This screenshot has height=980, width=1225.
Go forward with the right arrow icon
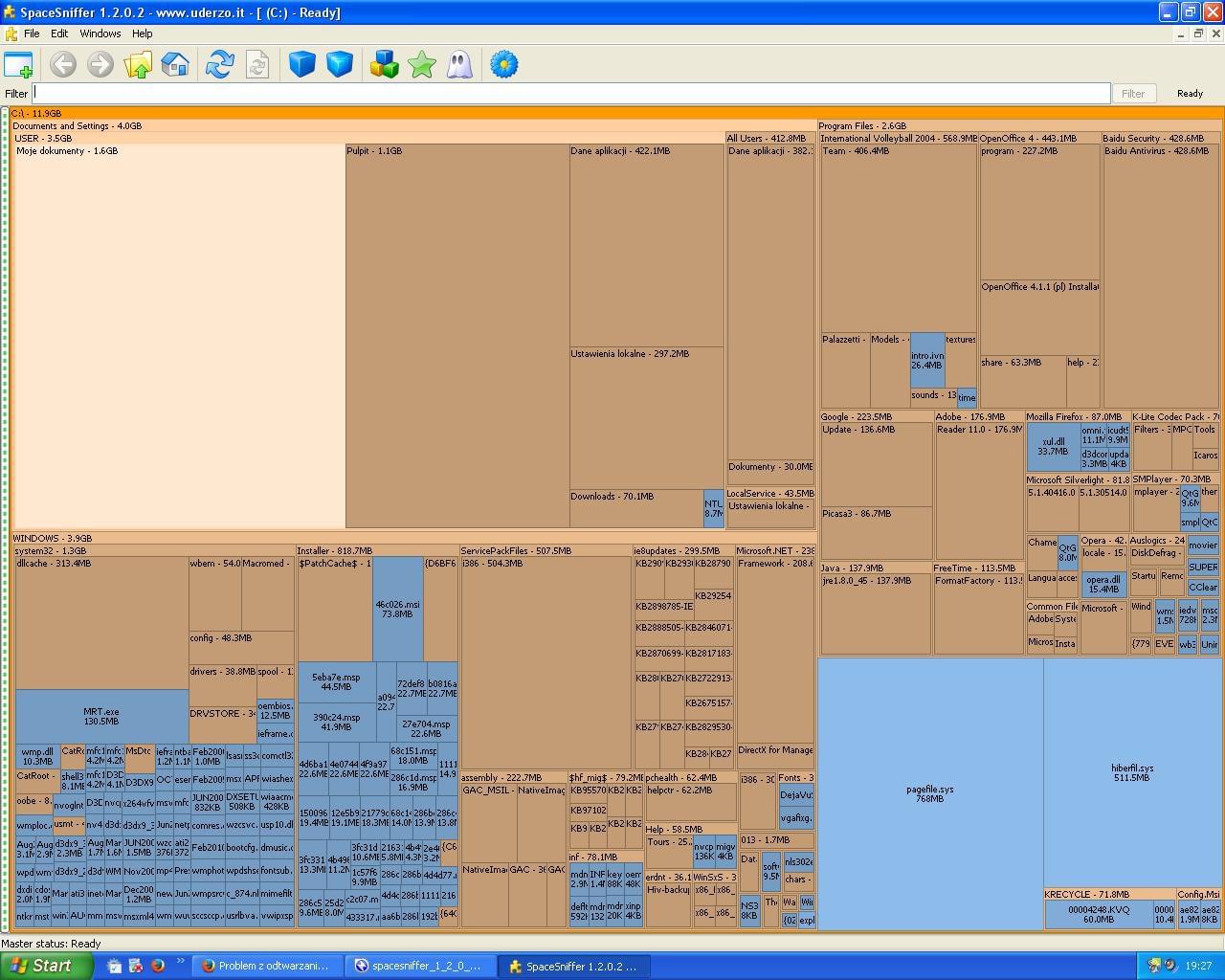point(100,65)
